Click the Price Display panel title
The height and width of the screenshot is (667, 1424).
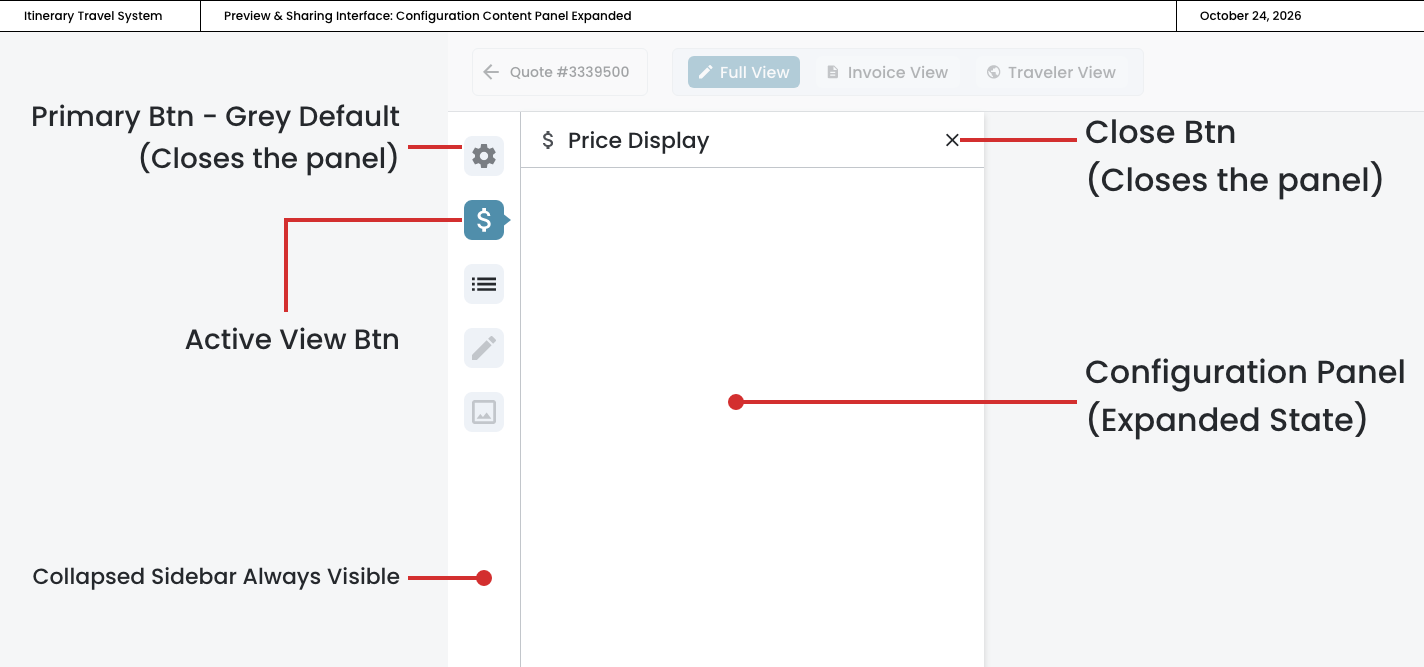[638, 141]
